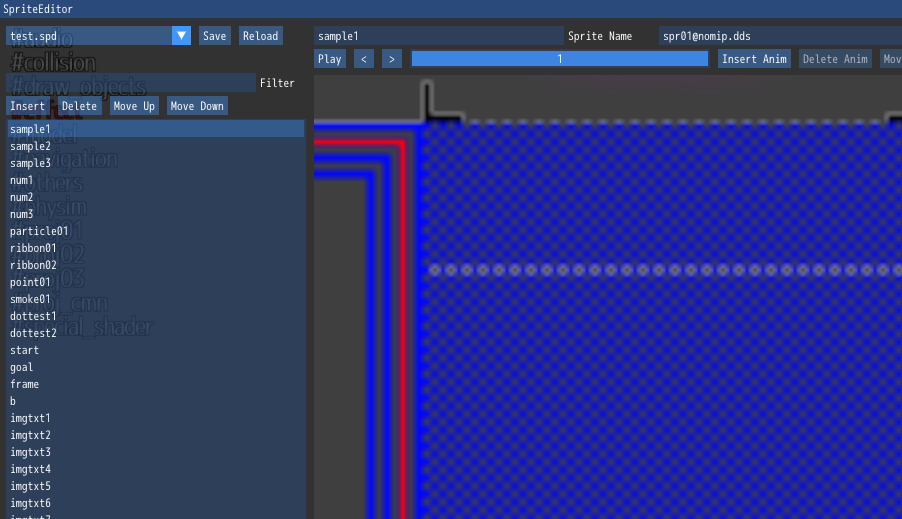Select dottest1 in the sprite list
This screenshot has height=519, width=902.
[155, 316]
